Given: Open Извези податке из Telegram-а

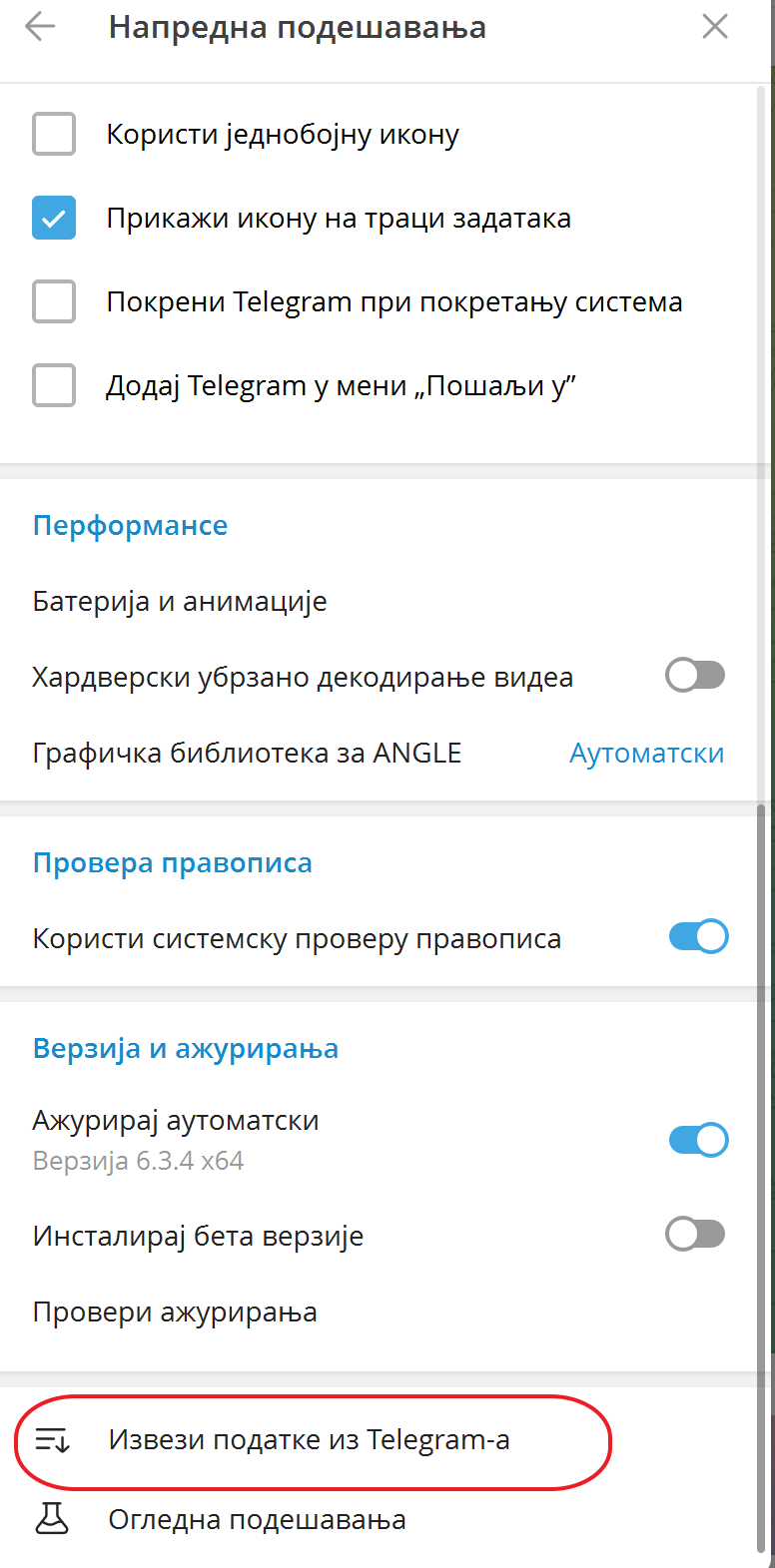Looking at the screenshot, I should click(309, 1440).
